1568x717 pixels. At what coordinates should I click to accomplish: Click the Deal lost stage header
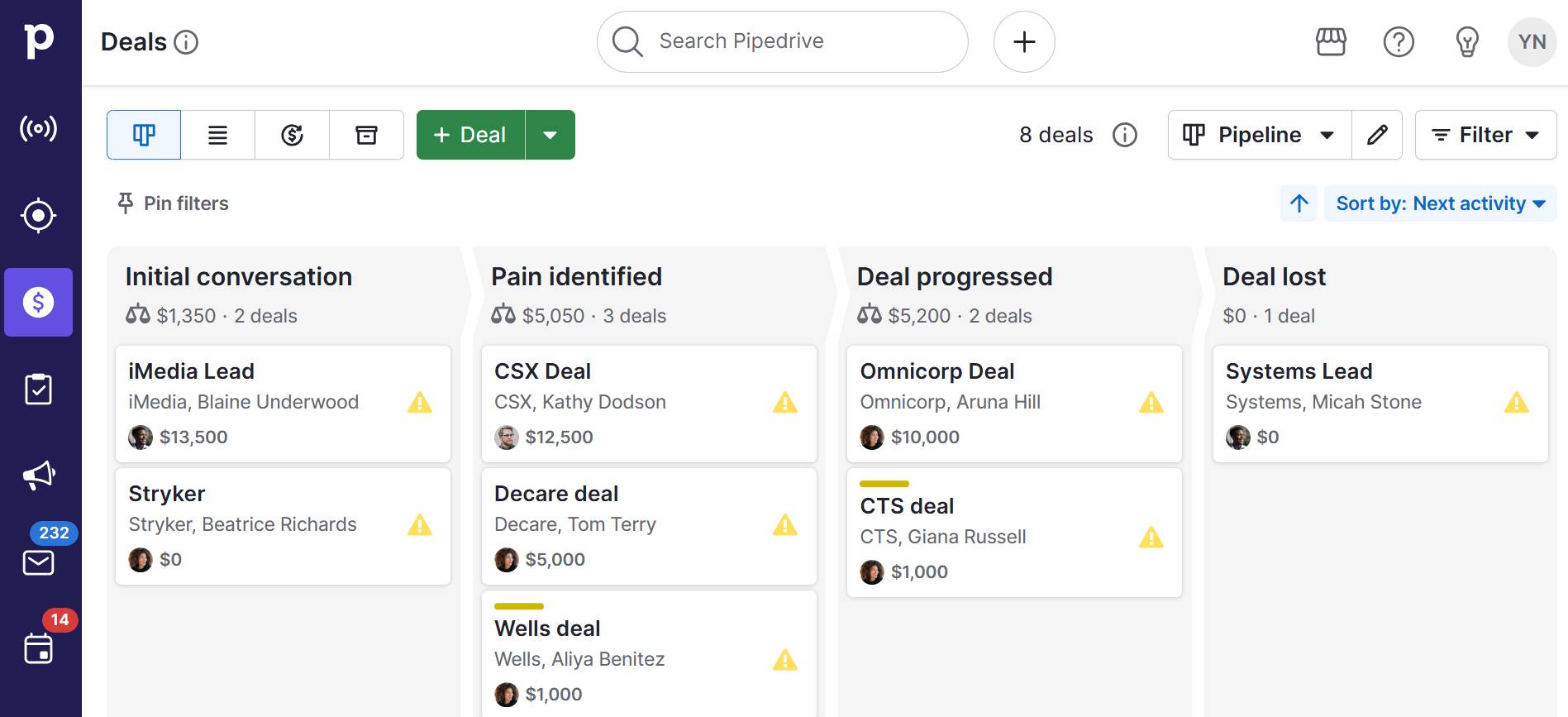coord(1274,276)
